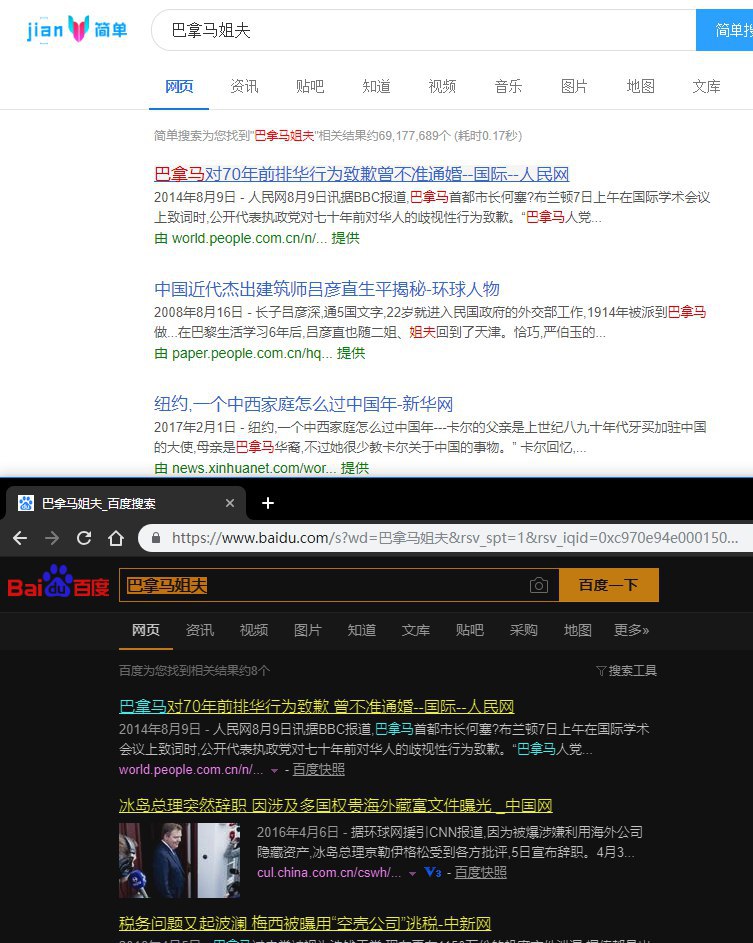The width and height of the screenshot is (753, 943).
Task: Click the Jian search input field
Action: coord(420,31)
